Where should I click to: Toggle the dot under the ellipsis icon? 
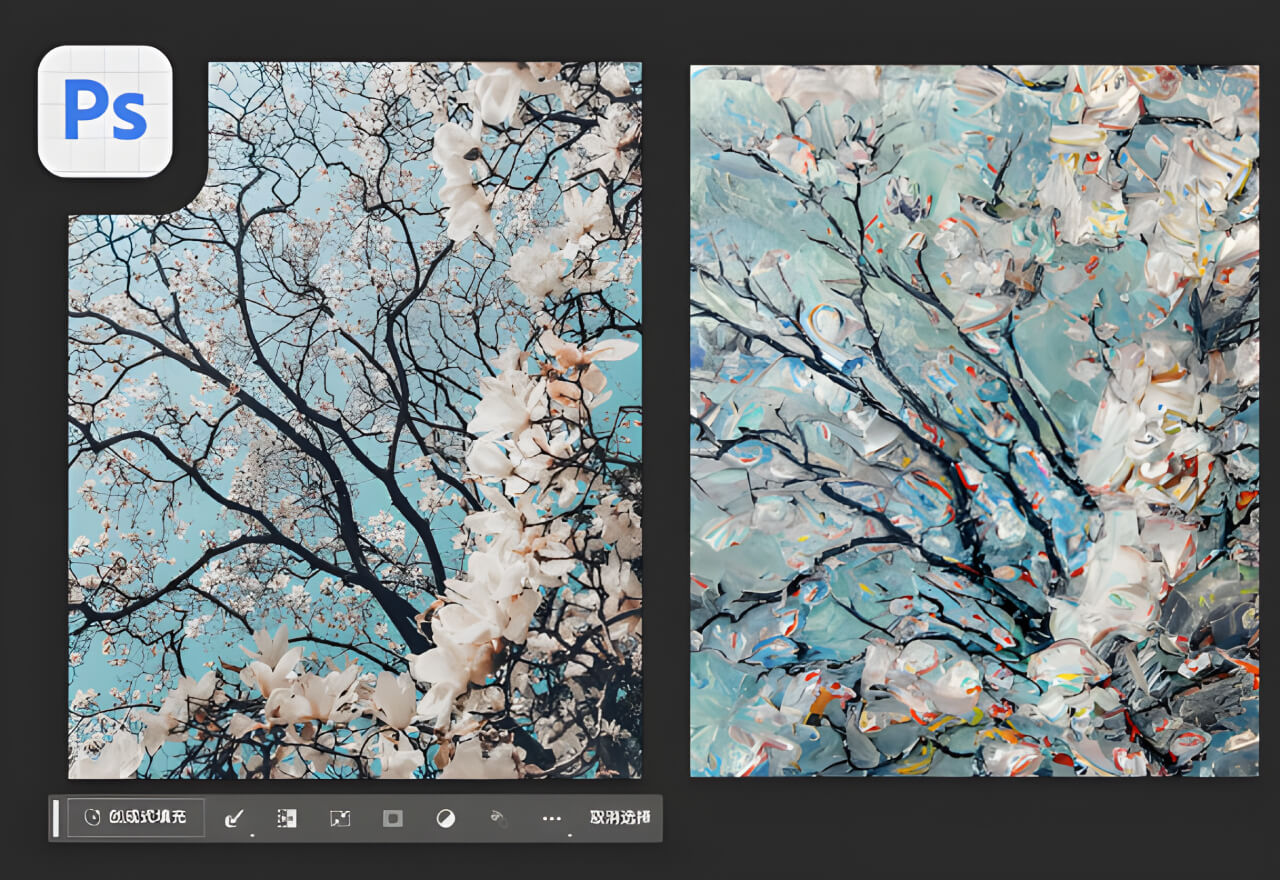tap(569, 834)
